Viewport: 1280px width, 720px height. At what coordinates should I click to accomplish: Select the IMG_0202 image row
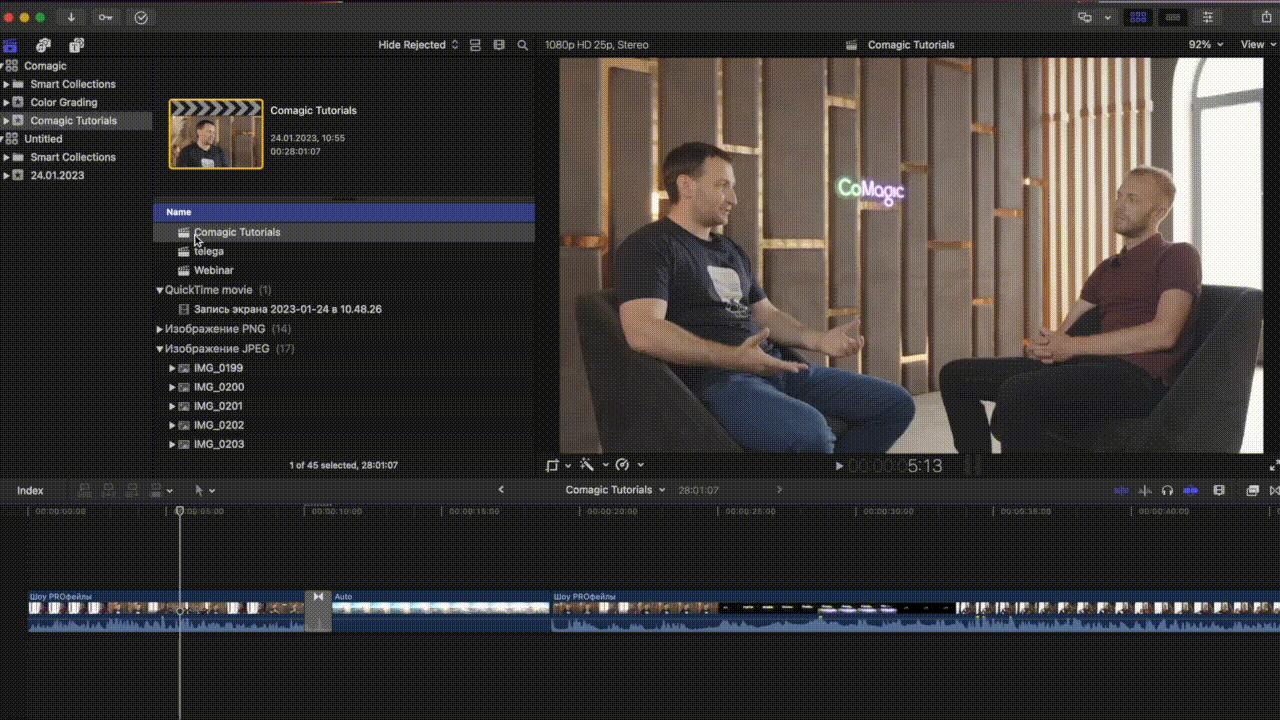tap(343, 425)
